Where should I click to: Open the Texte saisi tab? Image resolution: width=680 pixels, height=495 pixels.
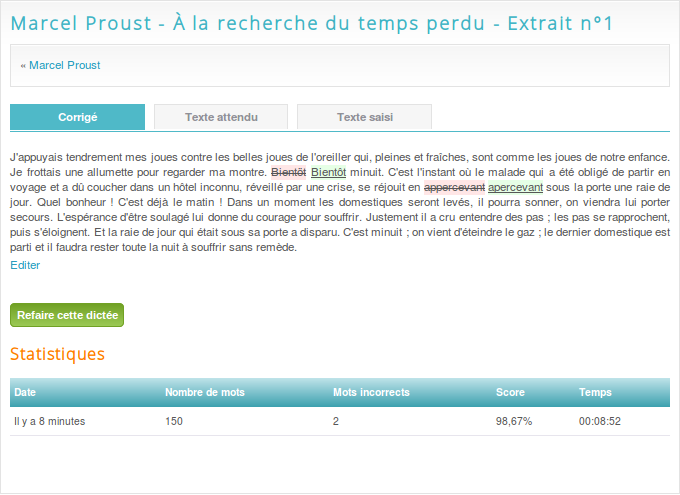364,117
